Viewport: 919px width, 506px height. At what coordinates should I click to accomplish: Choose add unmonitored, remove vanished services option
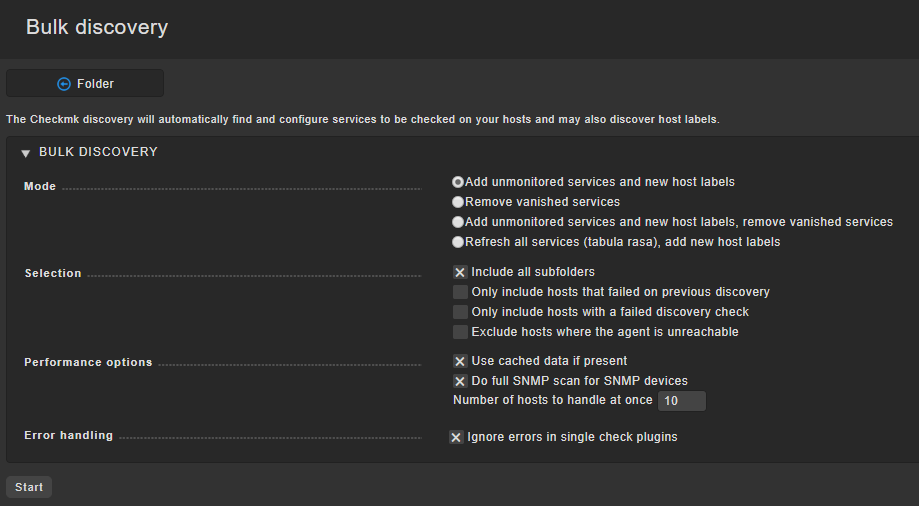458,222
